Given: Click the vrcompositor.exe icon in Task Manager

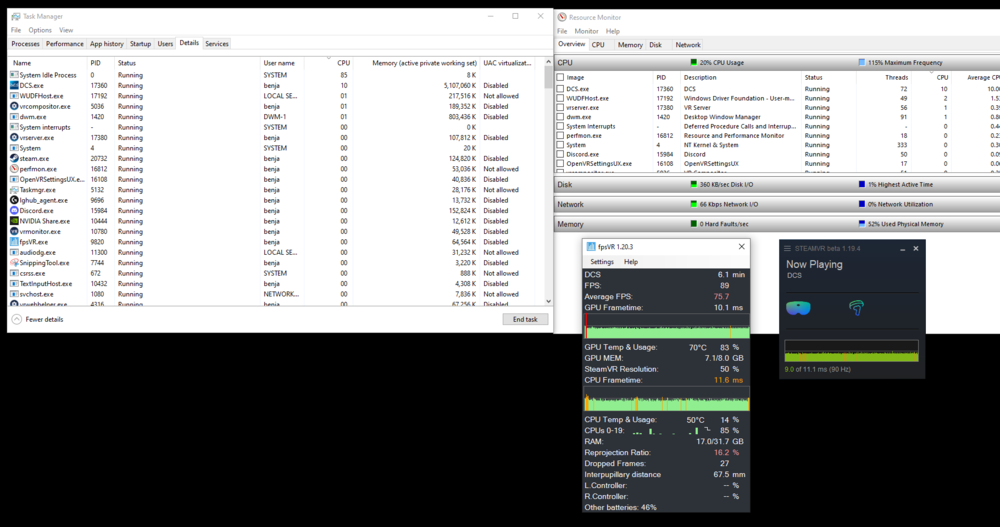Looking at the screenshot, I should point(14,107).
